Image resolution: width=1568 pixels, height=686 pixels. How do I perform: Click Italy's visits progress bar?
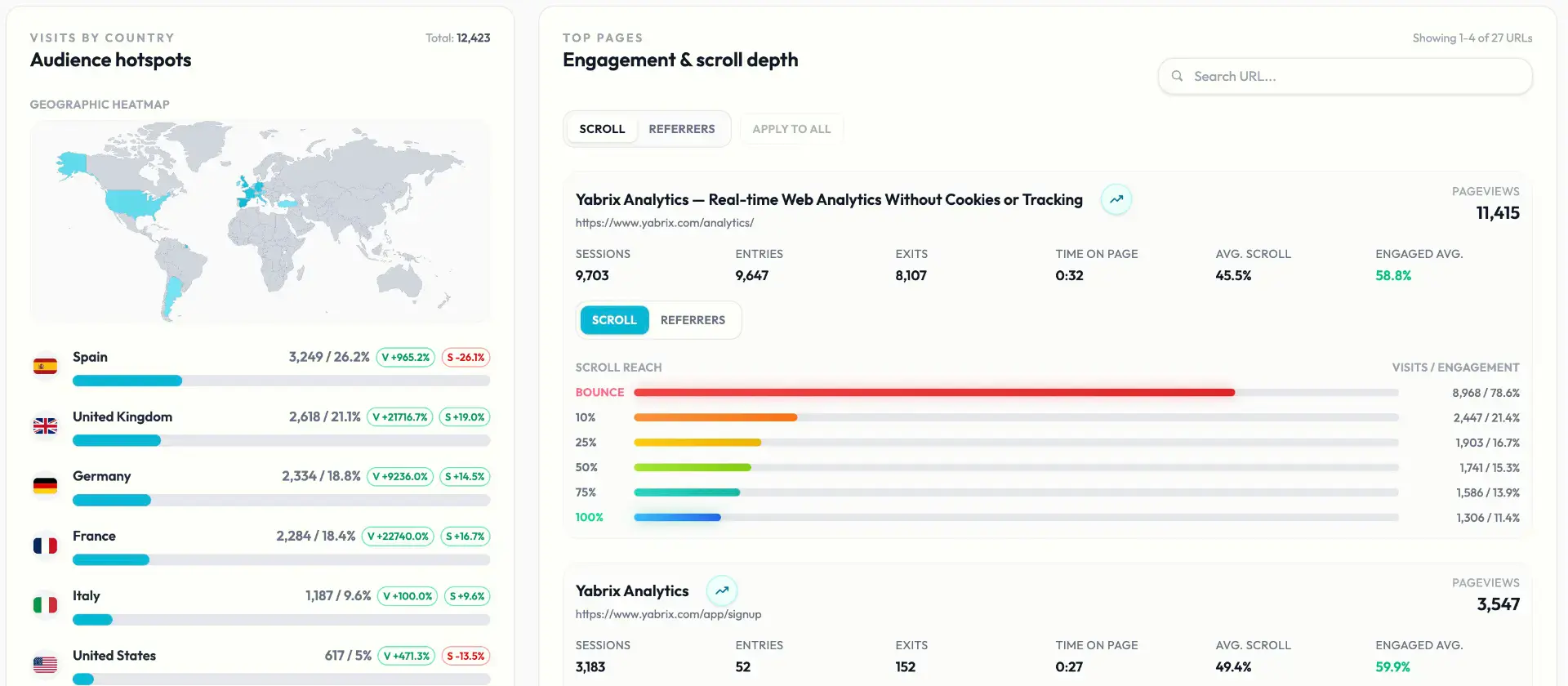pos(281,619)
